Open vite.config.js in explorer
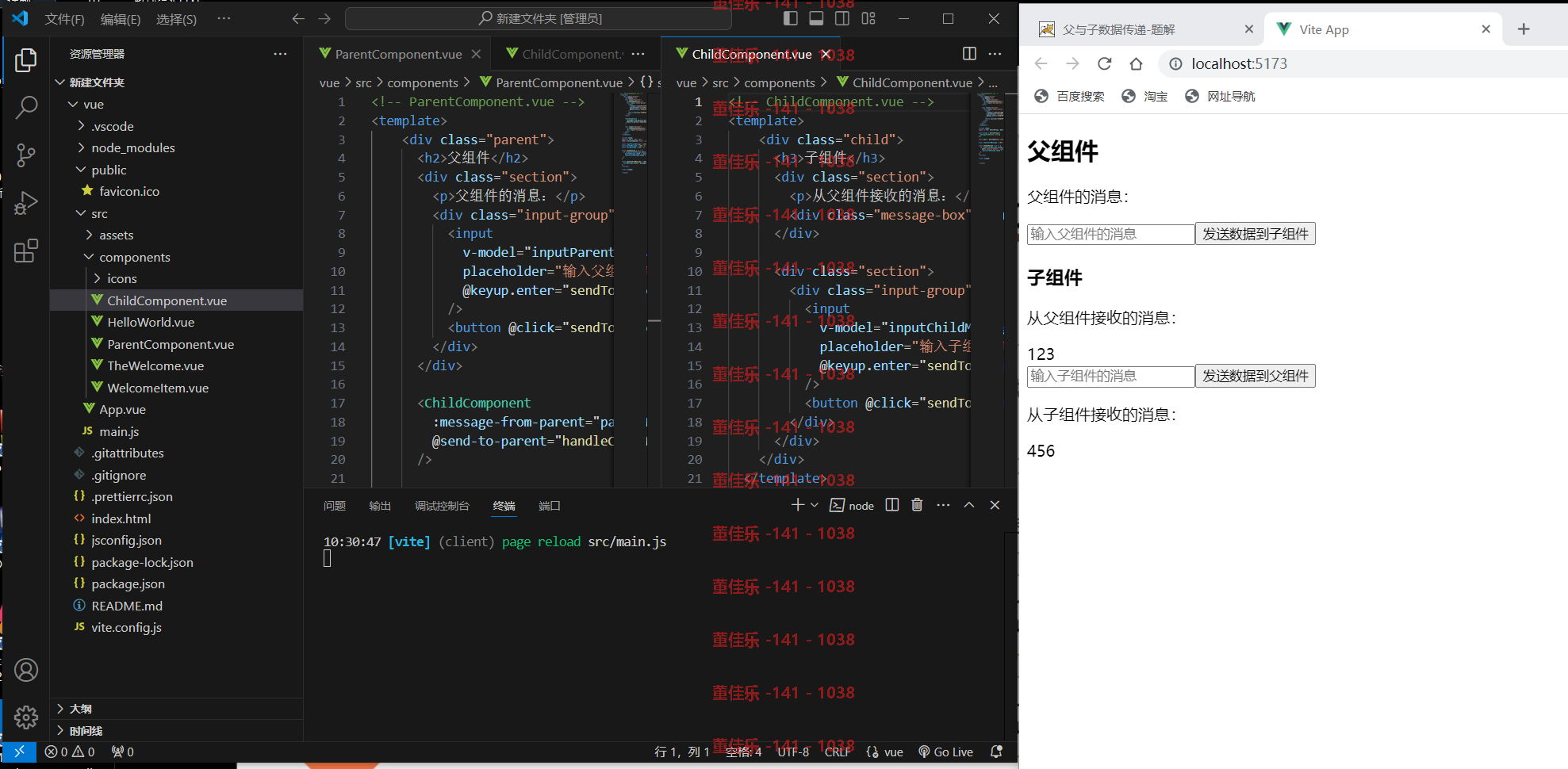The width and height of the screenshot is (1568, 769). (x=126, y=628)
